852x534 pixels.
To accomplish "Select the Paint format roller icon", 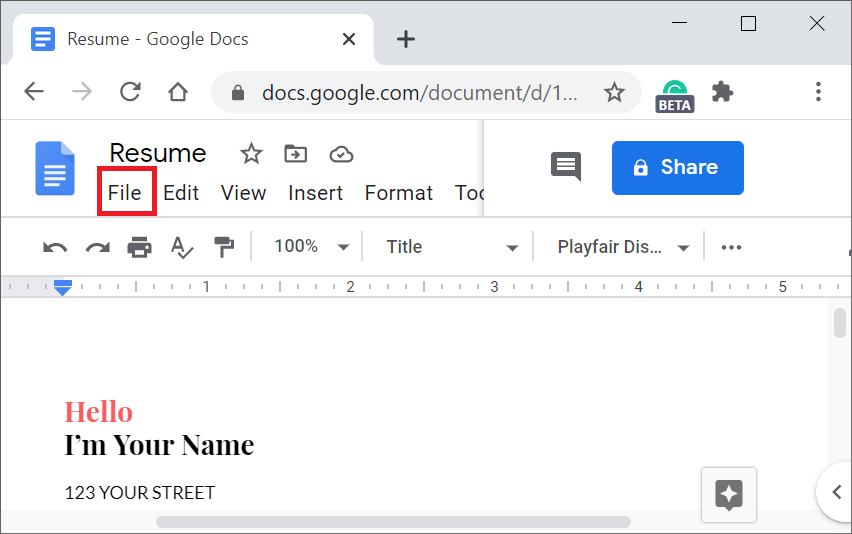I will click(223, 247).
